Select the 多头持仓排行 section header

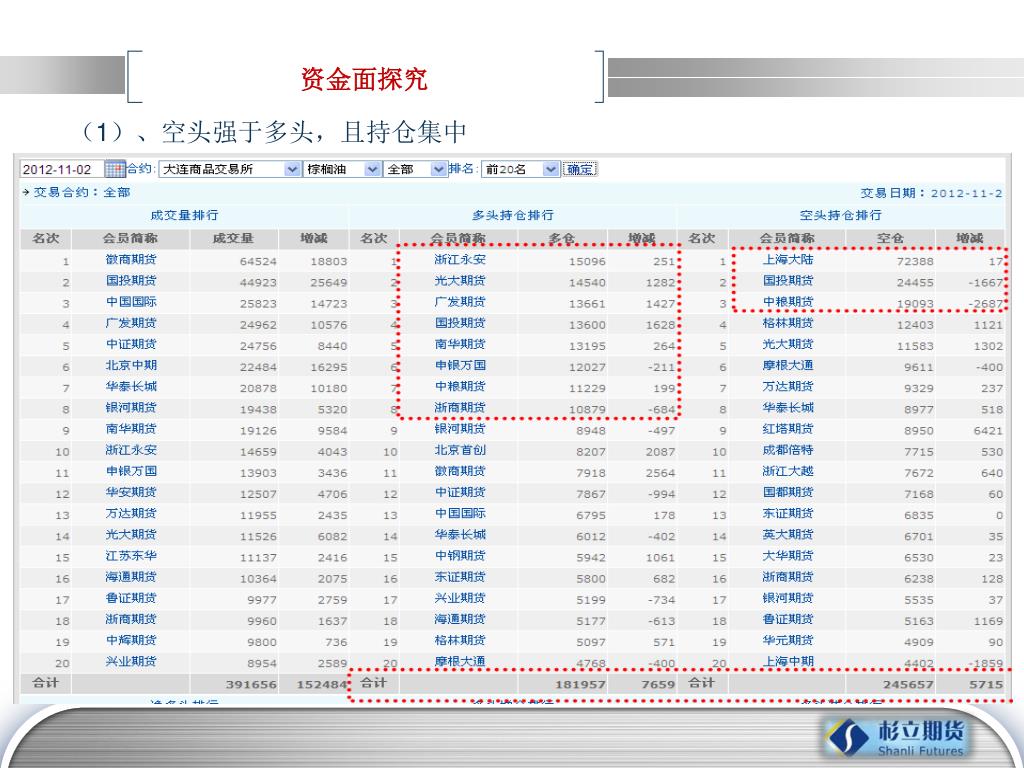[513, 216]
